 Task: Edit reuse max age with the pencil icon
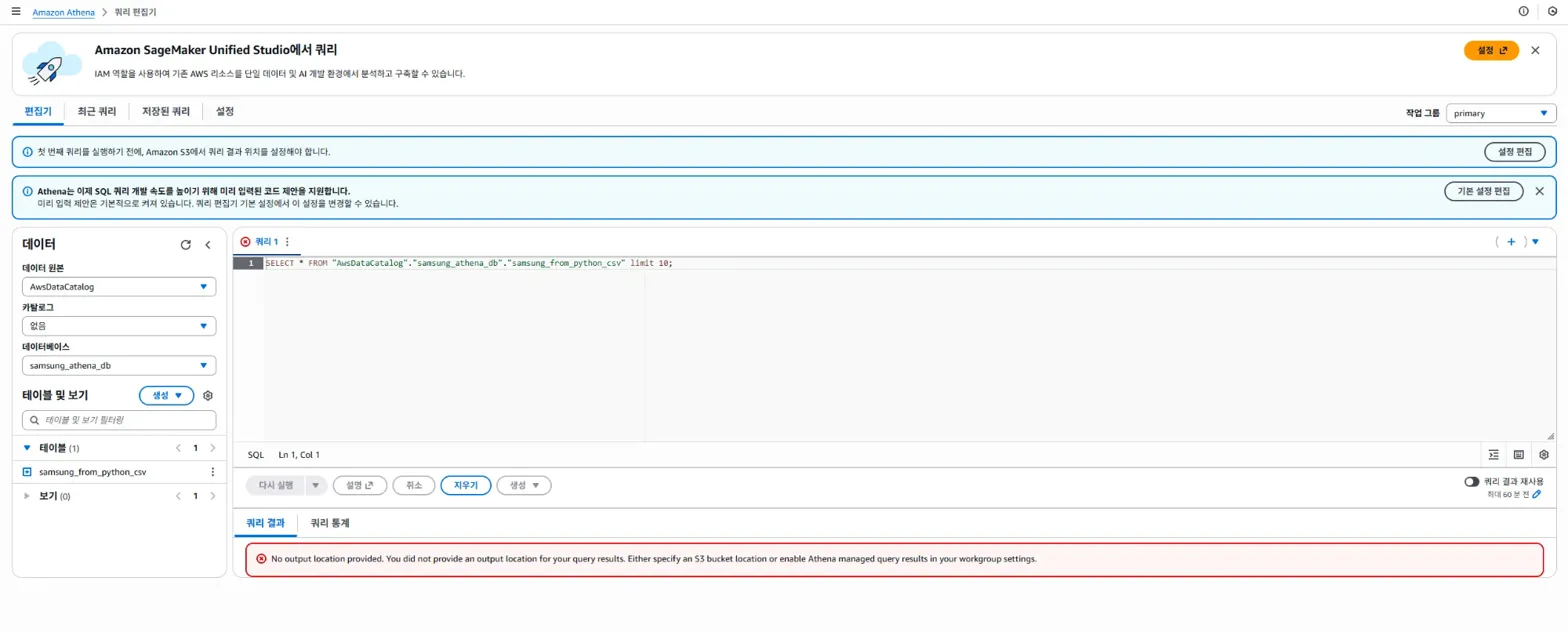(1537, 494)
